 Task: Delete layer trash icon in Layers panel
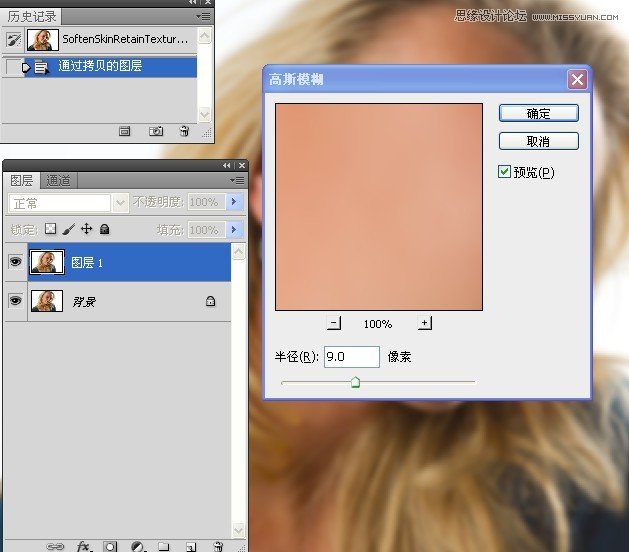(x=218, y=546)
